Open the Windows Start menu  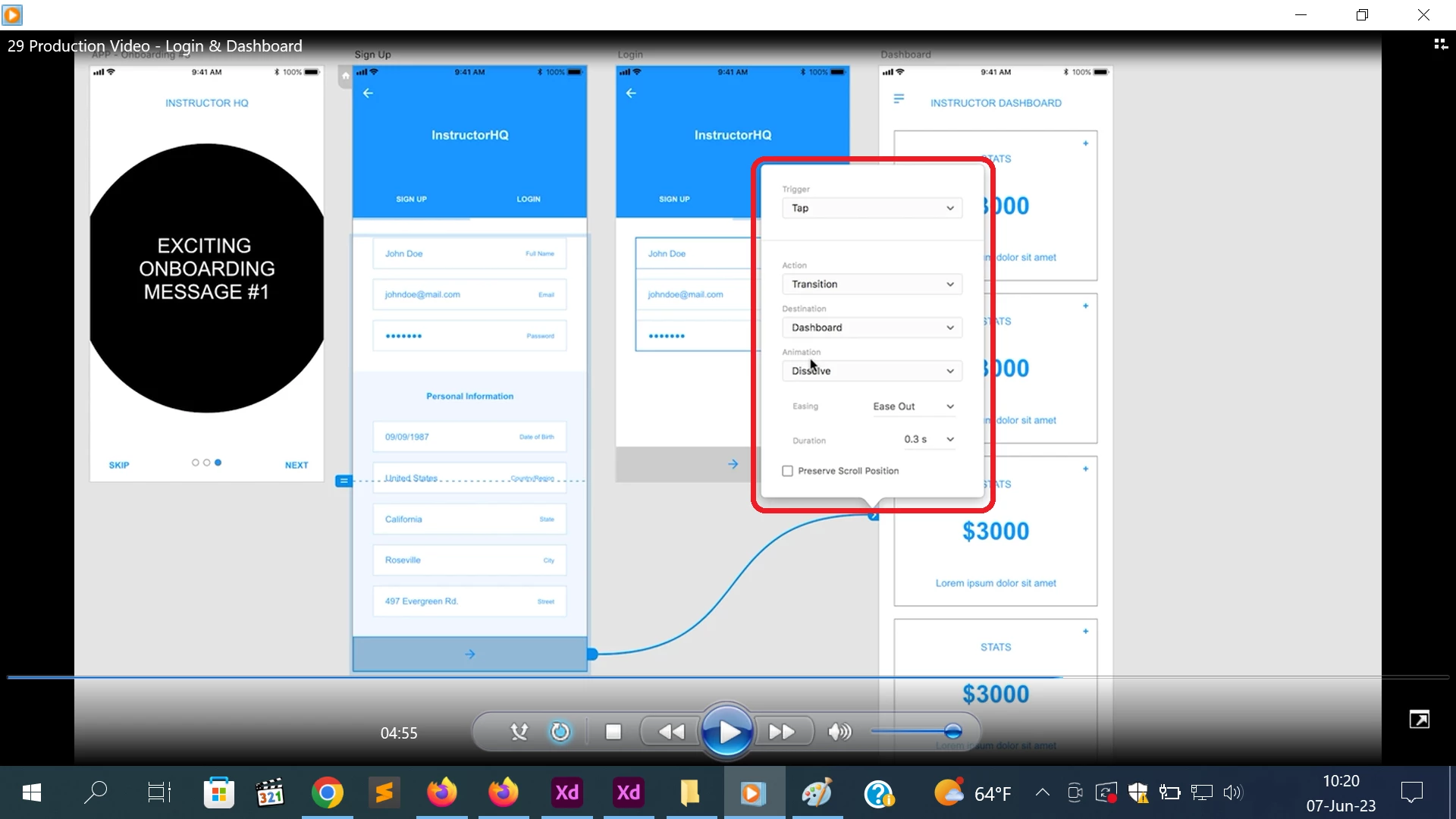point(31,793)
